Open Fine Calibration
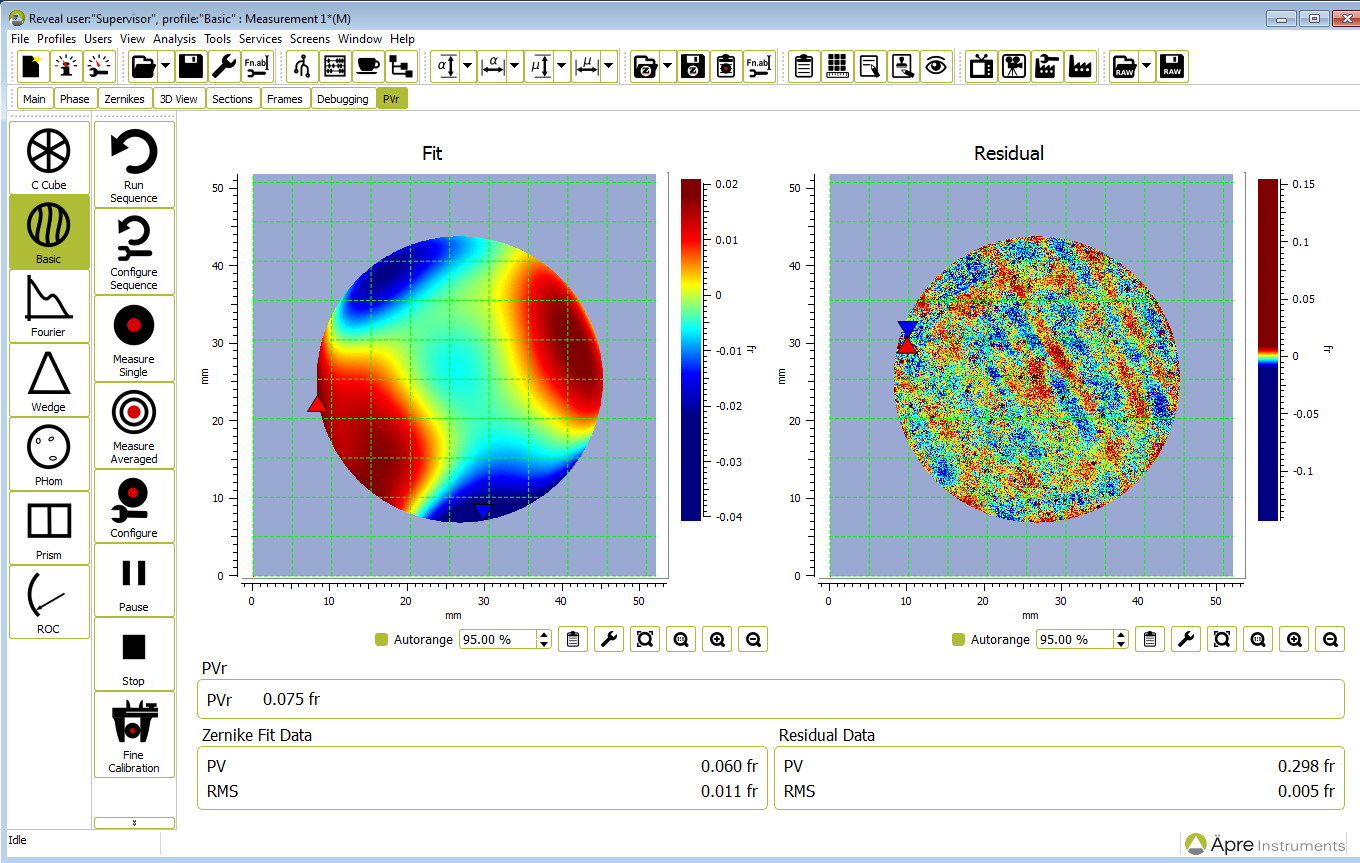Image resolution: width=1360 pixels, height=863 pixels. coord(134,735)
